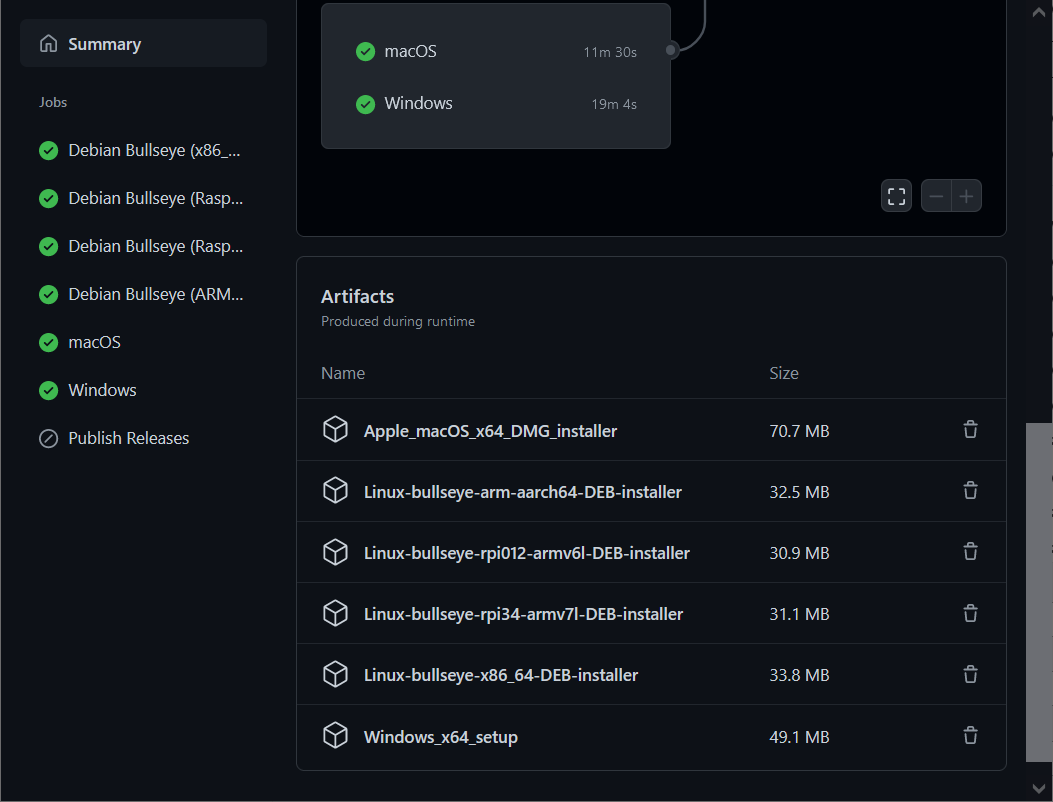The width and height of the screenshot is (1053, 802).
Task: Click the Size column header
Action: (784, 373)
